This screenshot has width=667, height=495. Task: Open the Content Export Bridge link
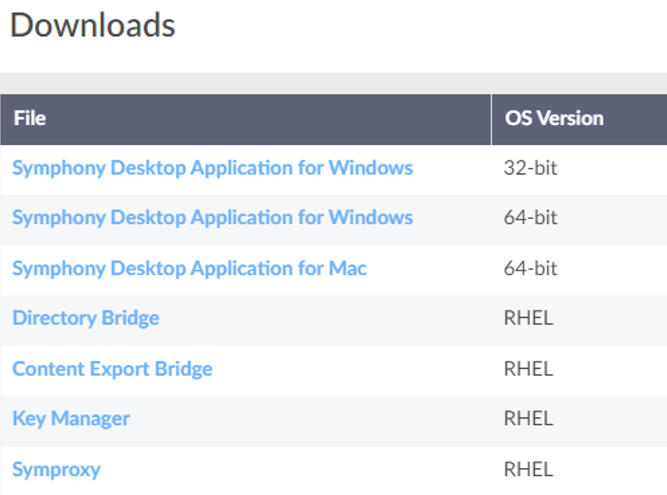[x=112, y=369]
